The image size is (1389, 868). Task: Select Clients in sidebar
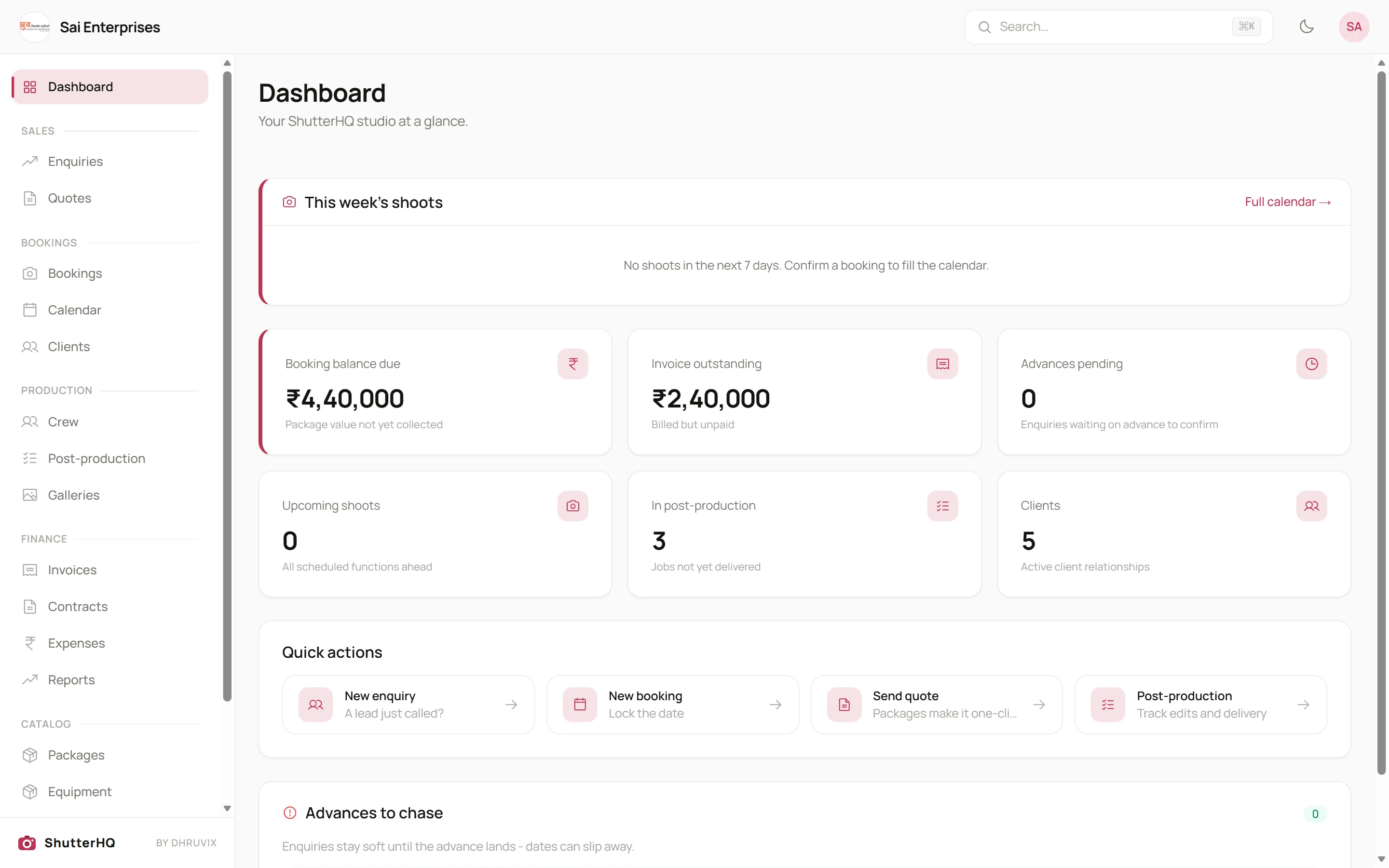coord(109,347)
